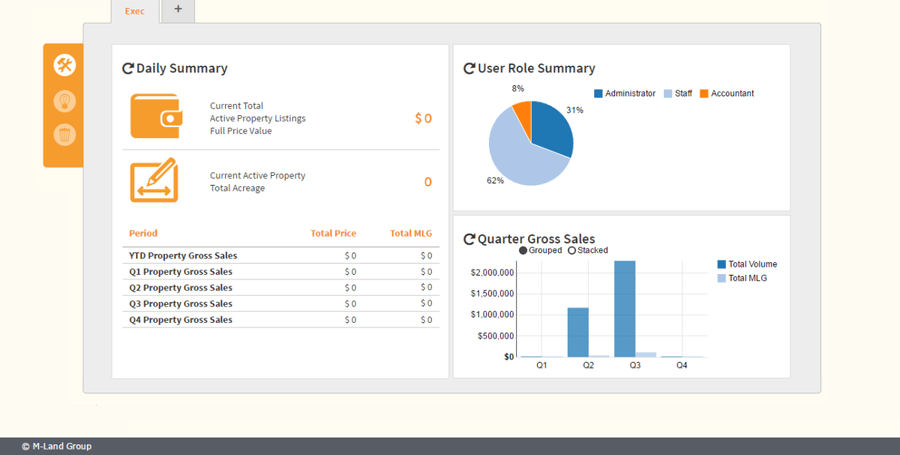
Task: Open the tools (wrench and hammer) icon
Action: pyautogui.click(x=64, y=65)
